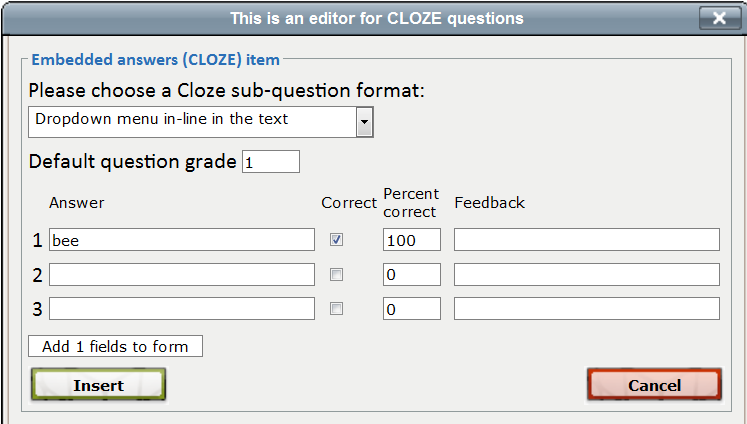747x424 pixels.
Task: Click the feedback field for answer 1
Action: pyautogui.click(x=587, y=240)
